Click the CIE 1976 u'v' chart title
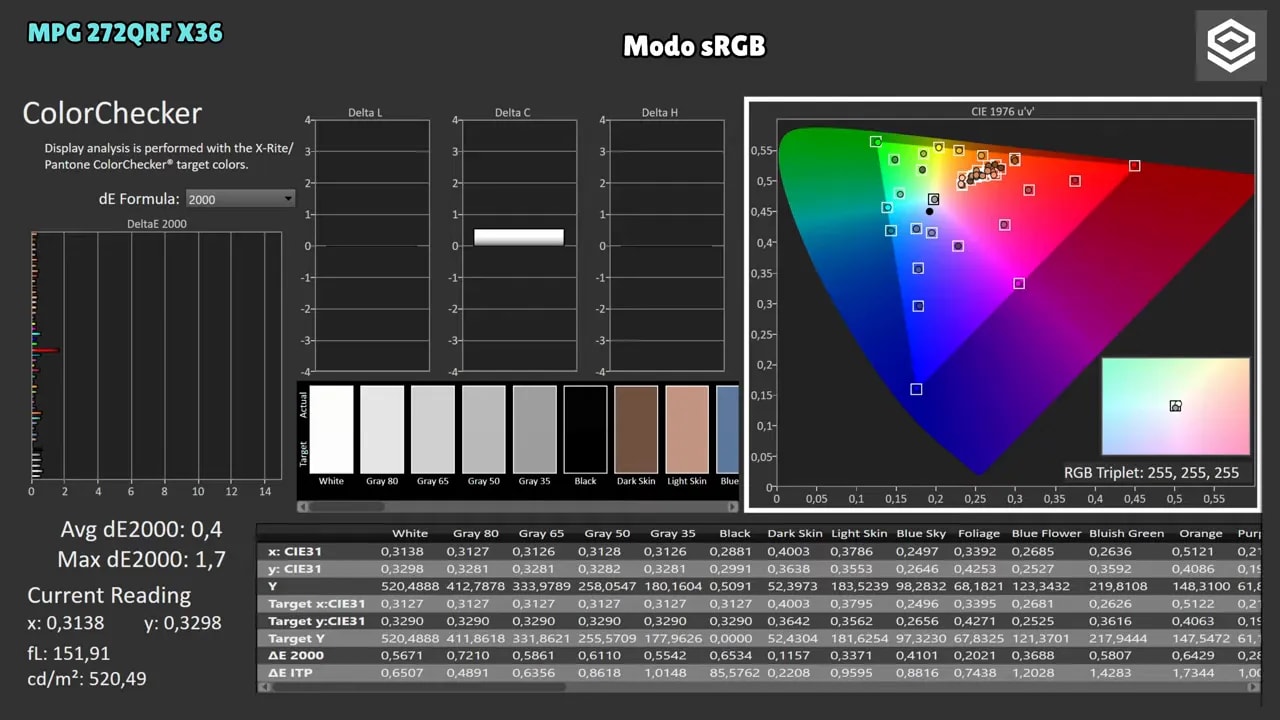Image resolution: width=1280 pixels, height=720 pixels. coord(1002,112)
